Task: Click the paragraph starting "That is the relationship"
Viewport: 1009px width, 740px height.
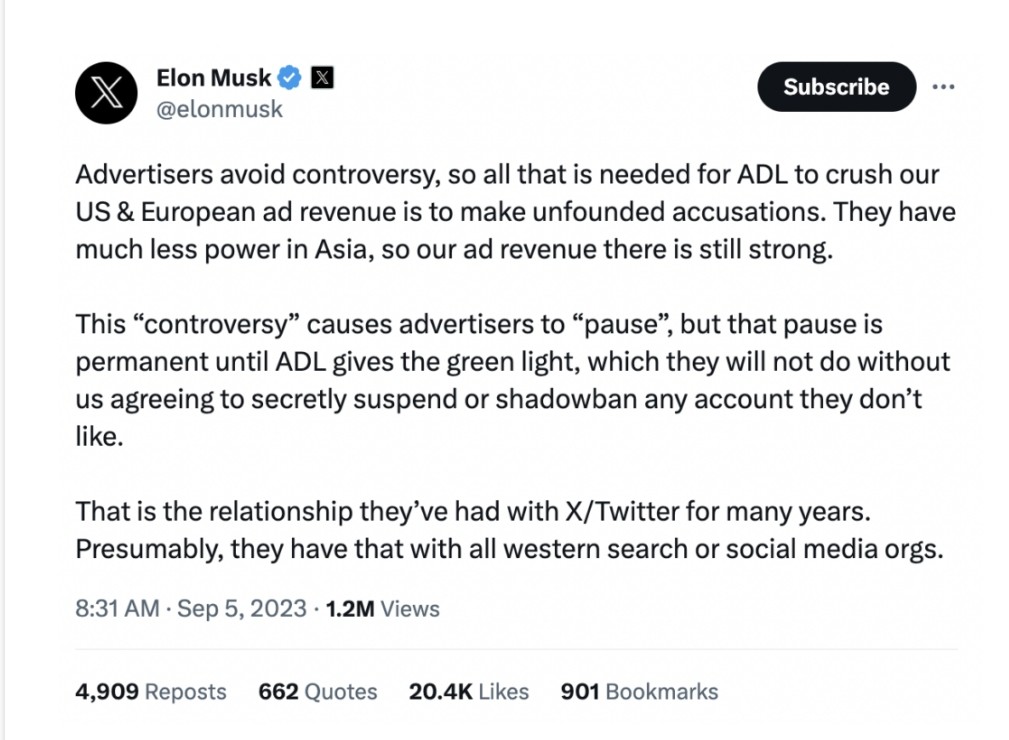Action: [500, 531]
